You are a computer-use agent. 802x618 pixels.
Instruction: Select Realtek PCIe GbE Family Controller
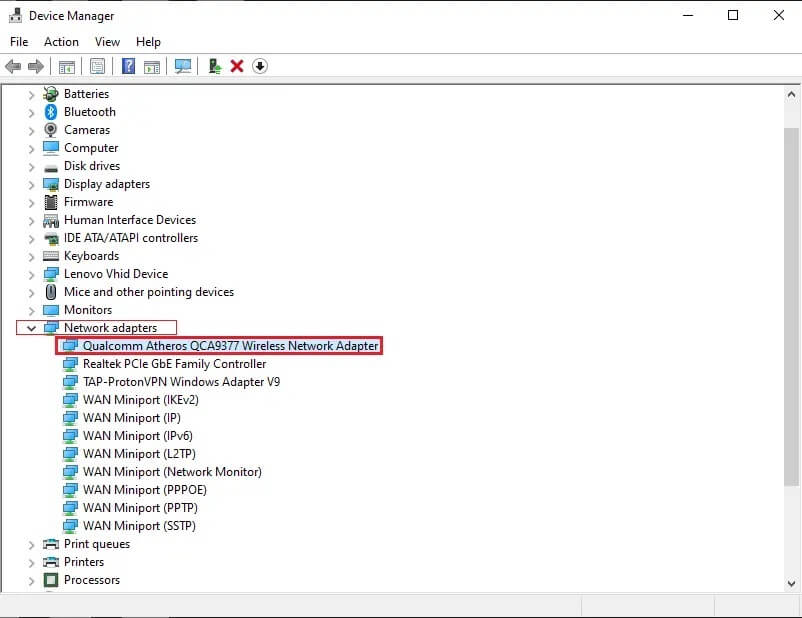pos(174,364)
